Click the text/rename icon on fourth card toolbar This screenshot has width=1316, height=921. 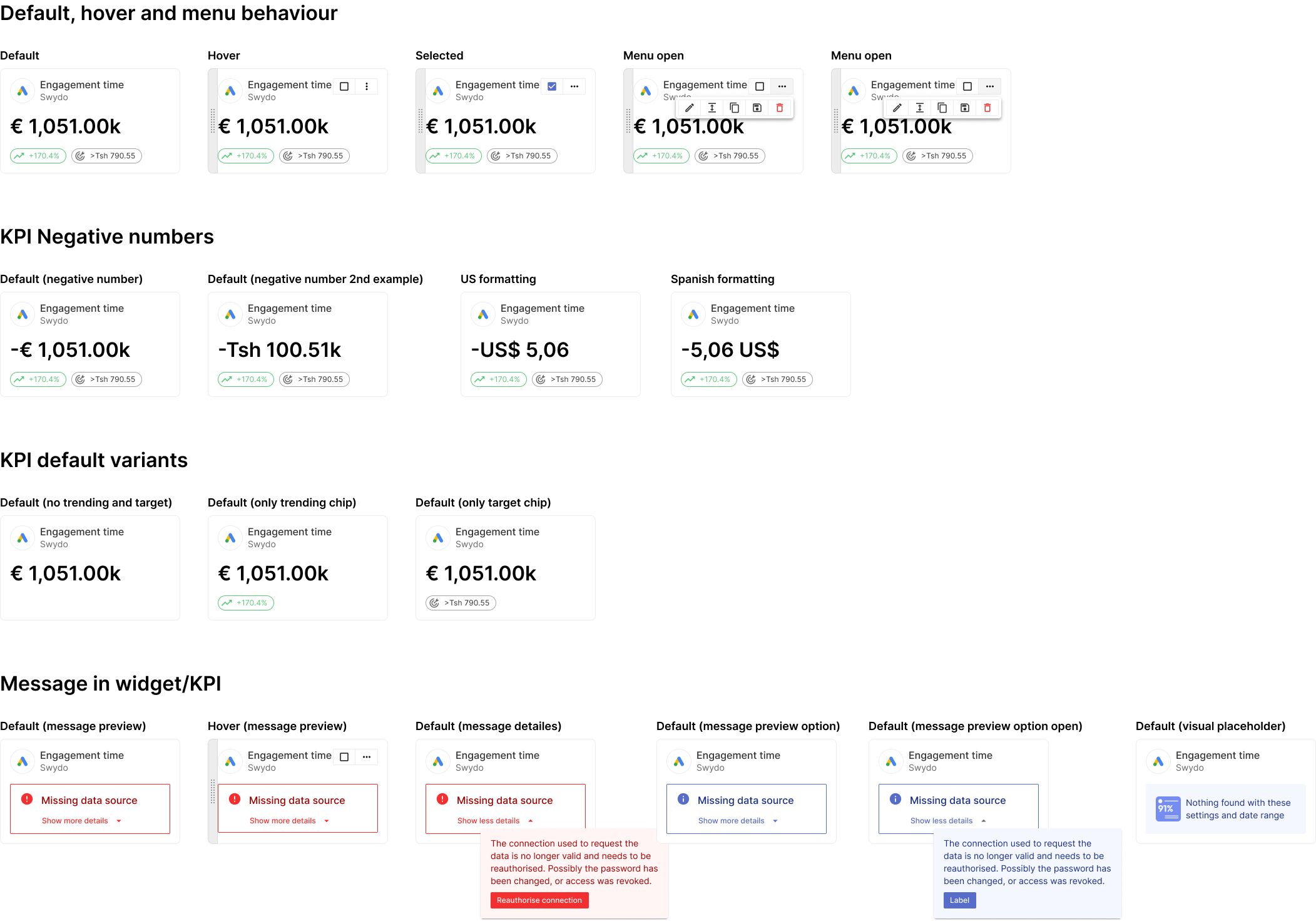pyautogui.click(x=711, y=108)
